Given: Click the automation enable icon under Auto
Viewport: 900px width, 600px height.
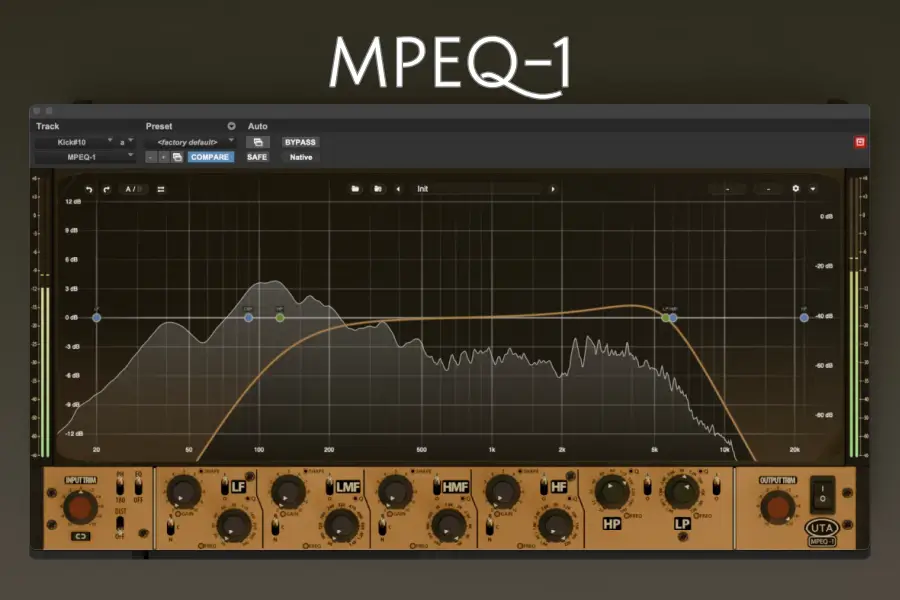Looking at the screenshot, I should pyautogui.click(x=258, y=142).
